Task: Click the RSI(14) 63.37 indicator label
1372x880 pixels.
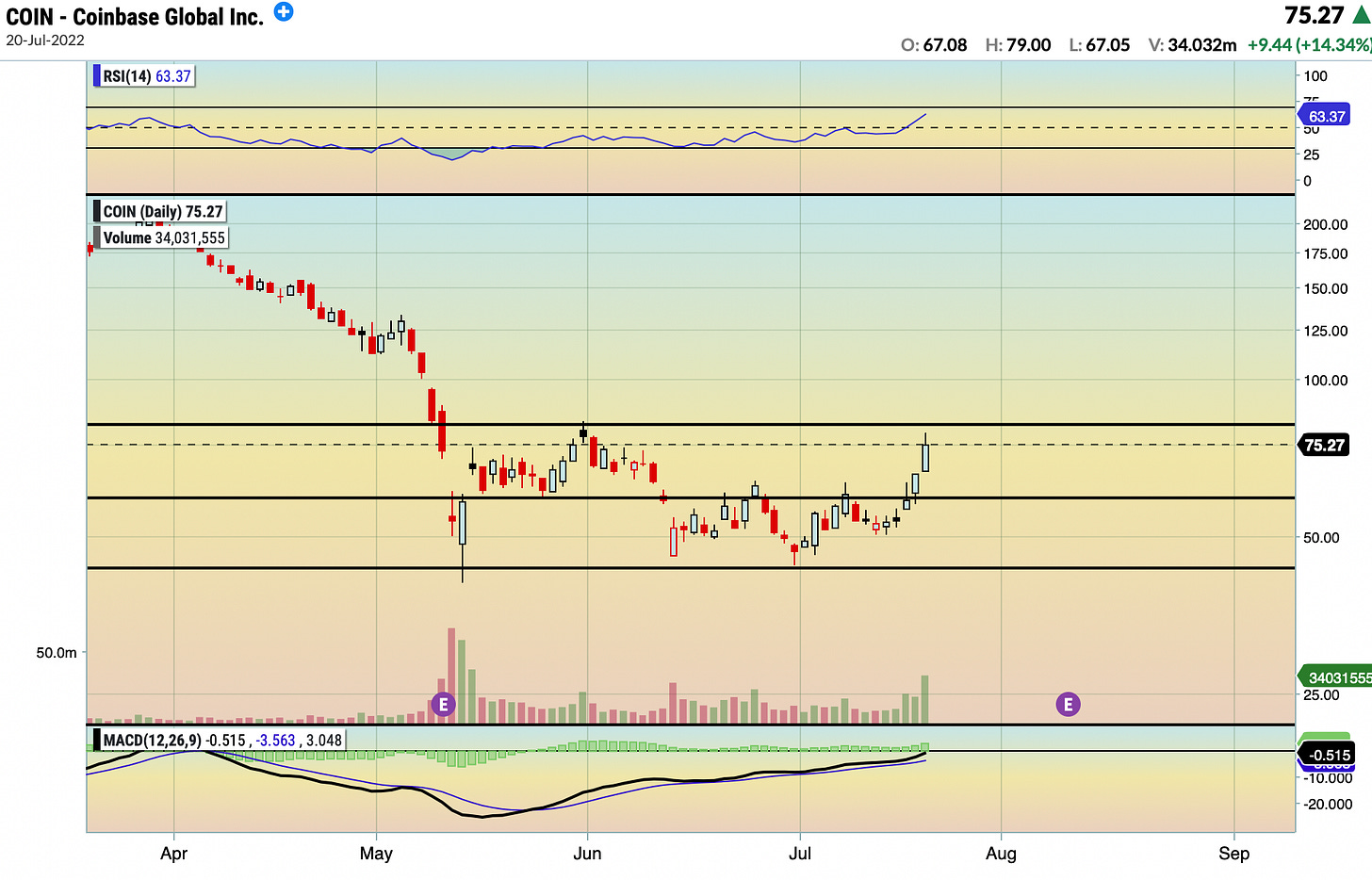Action: click(145, 76)
